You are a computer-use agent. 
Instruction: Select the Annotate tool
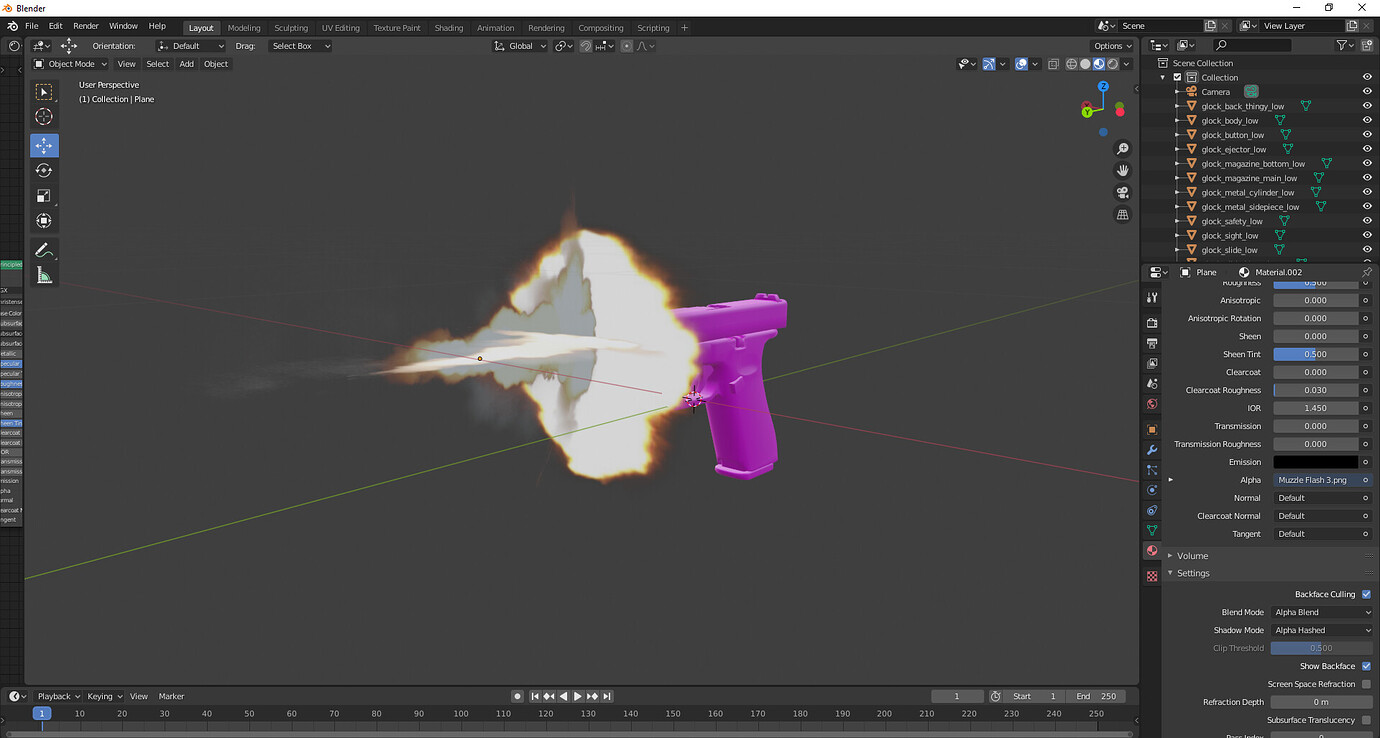[x=44, y=249]
